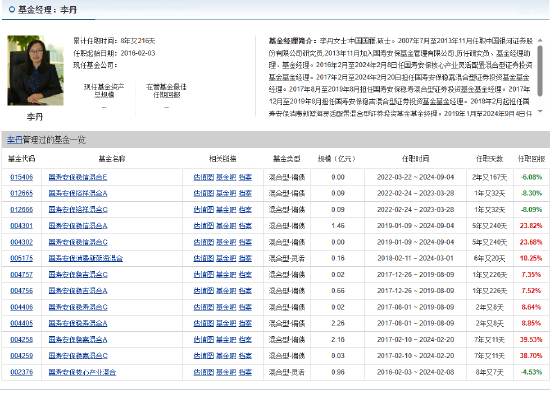Click the 任职天数 column header
This screenshot has height=394, width=550.
(x=490, y=159)
